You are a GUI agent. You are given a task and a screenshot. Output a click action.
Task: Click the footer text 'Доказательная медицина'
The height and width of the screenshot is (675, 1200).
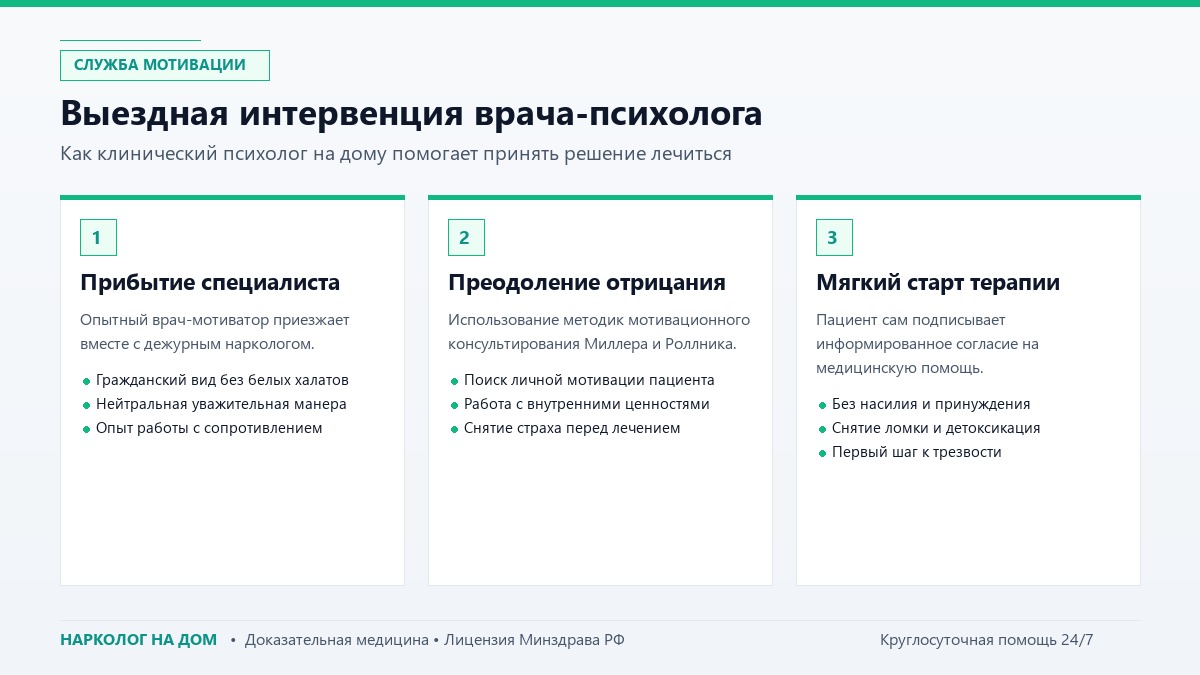pyautogui.click(x=337, y=640)
